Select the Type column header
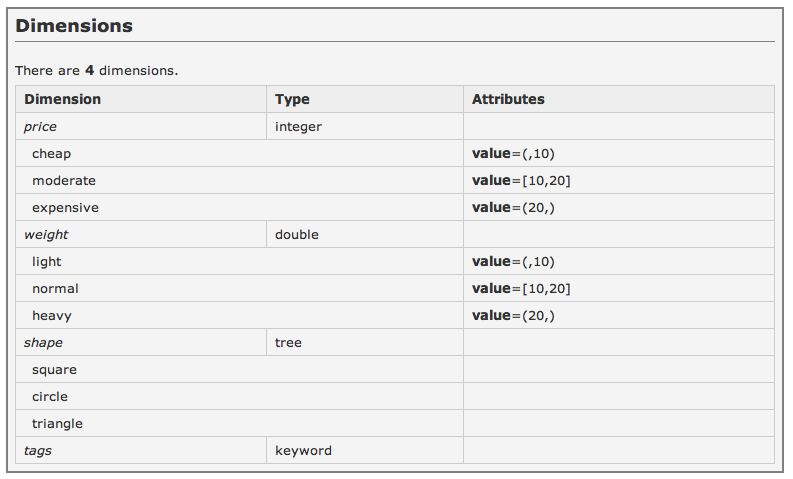Screen dimensions: 793x479 [365, 99]
